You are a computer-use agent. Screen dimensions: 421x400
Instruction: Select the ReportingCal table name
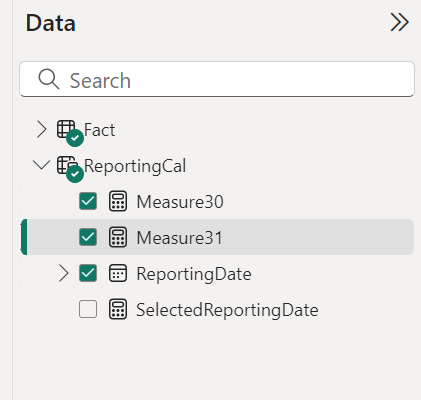pos(135,166)
